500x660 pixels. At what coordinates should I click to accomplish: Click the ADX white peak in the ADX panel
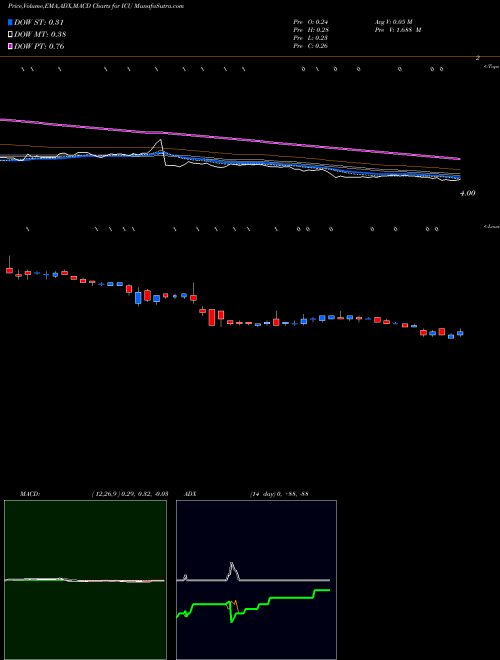231,570
